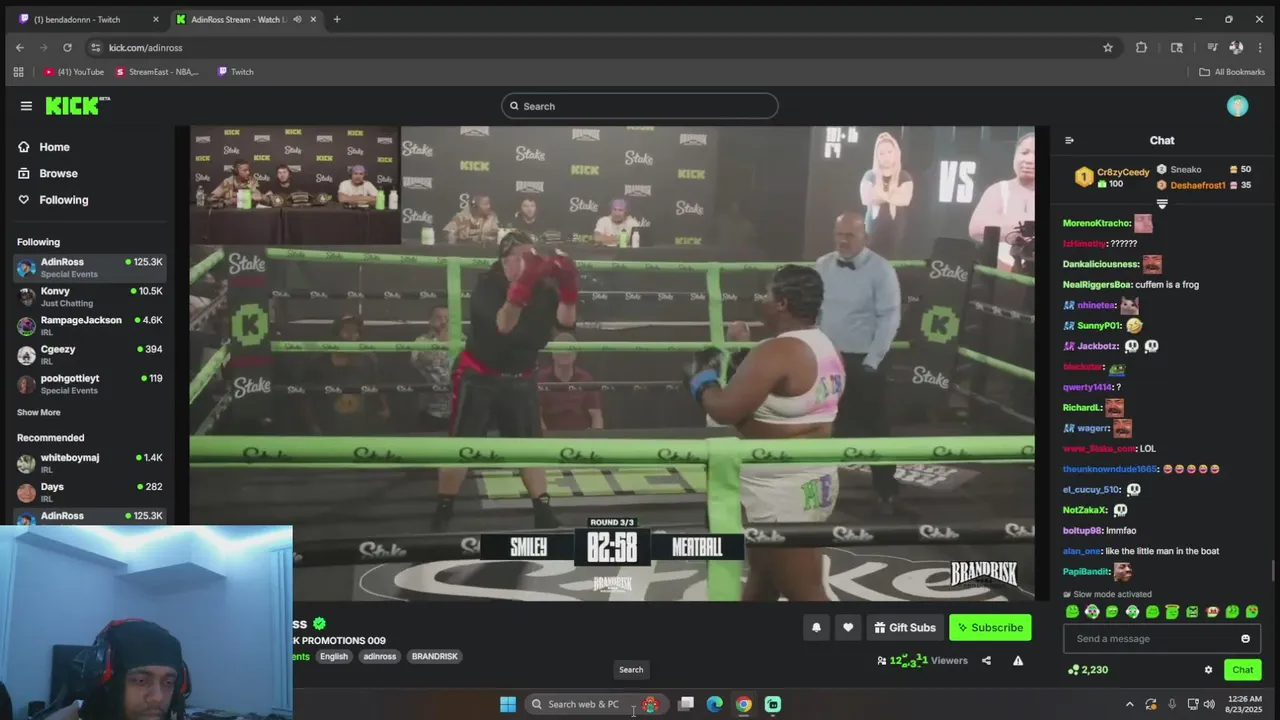View site information icon in address bar
Viewport: 1280px width, 720px height.
(95, 48)
